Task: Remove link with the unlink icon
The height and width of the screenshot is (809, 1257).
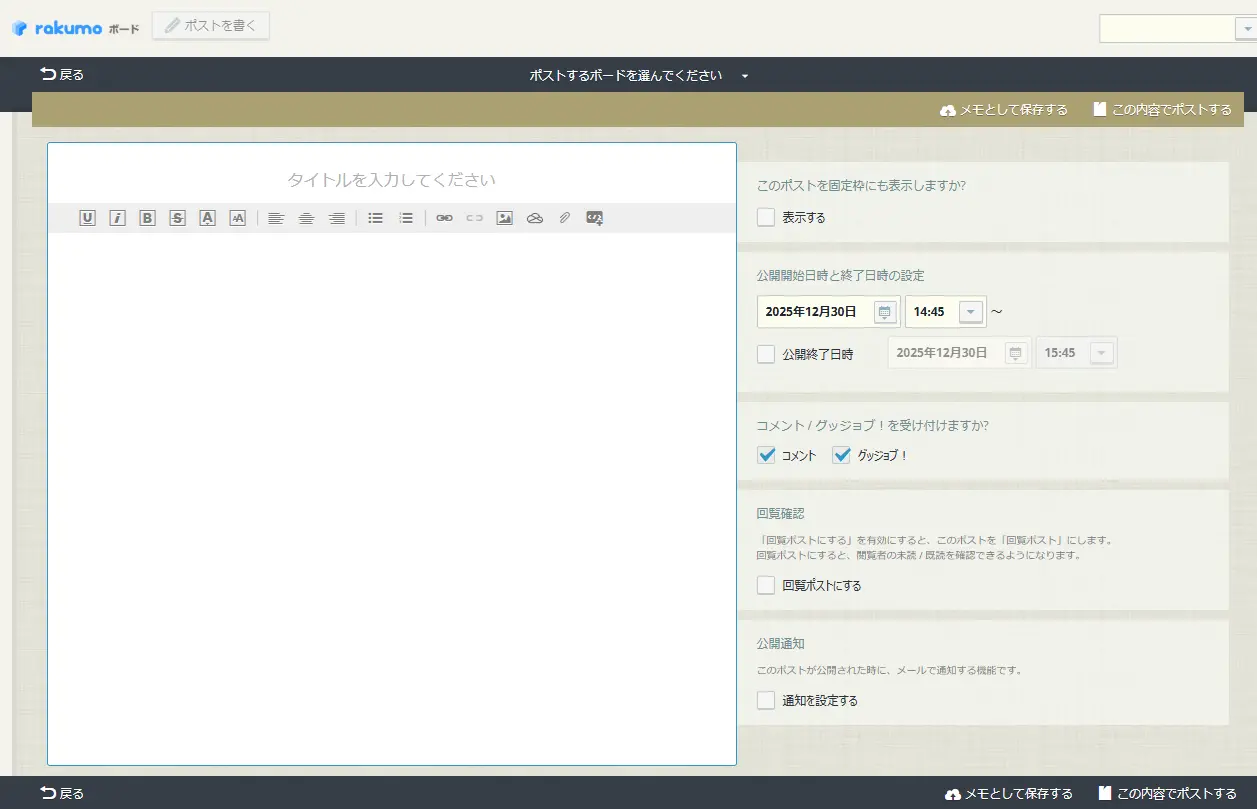Action: 474,218
